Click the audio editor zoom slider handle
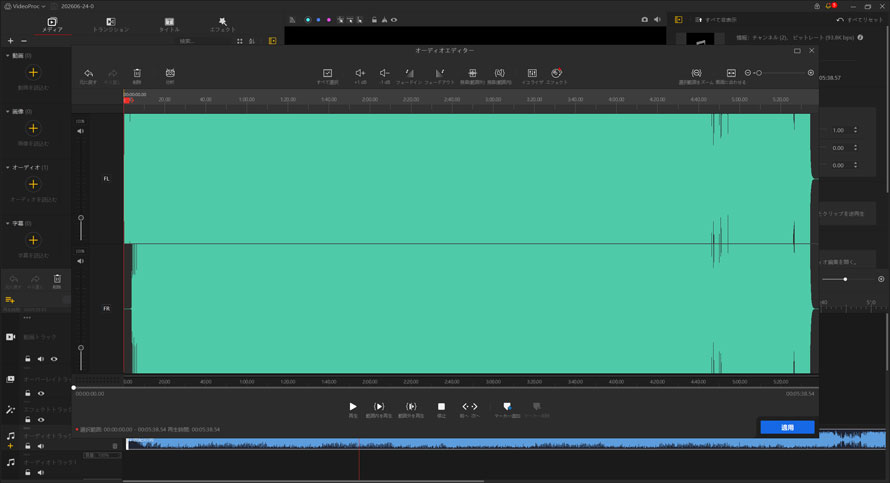 point(759,73)
